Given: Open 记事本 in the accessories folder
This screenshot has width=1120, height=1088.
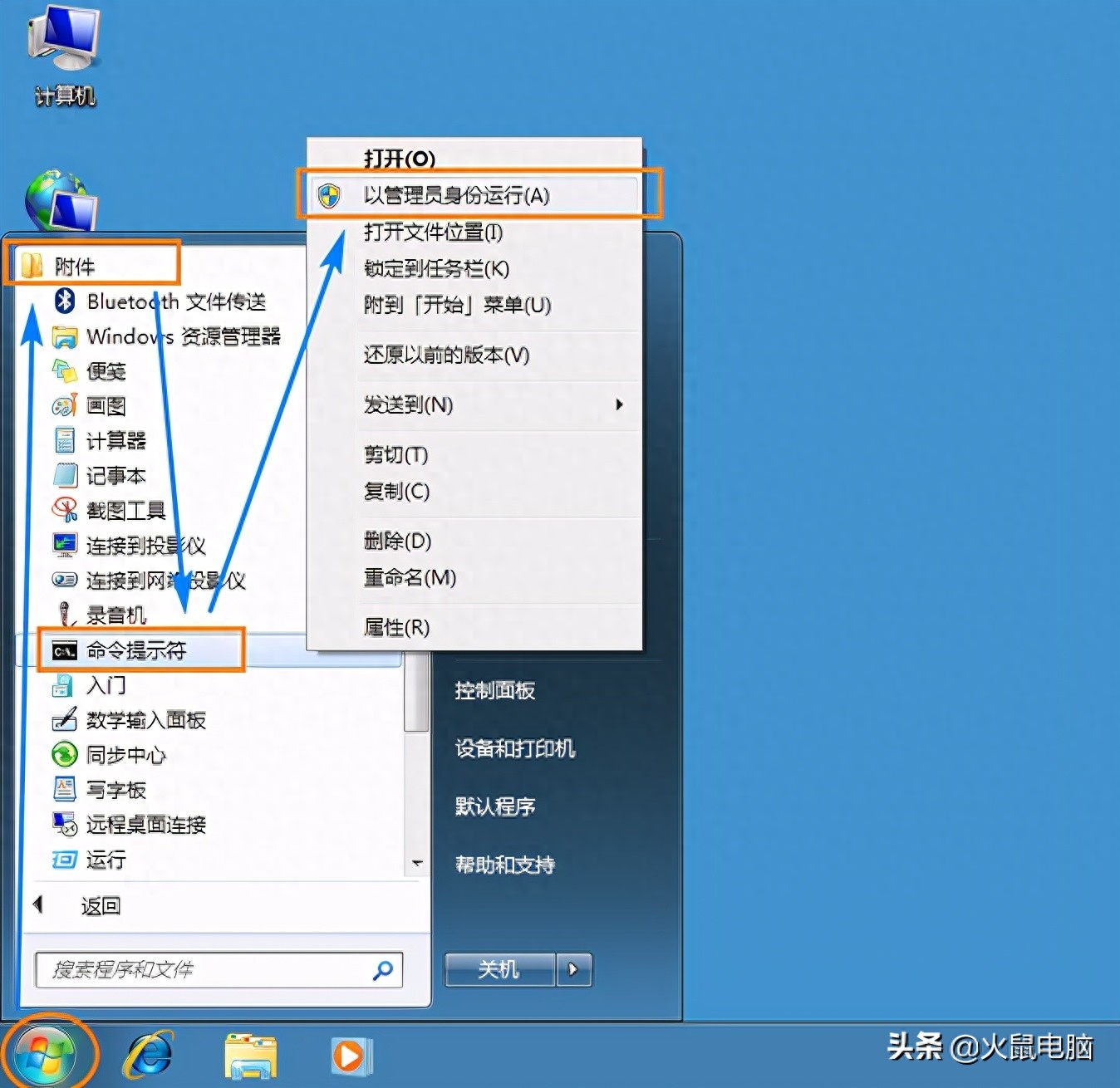Looking at the screenshot, I should click(115, 476).
